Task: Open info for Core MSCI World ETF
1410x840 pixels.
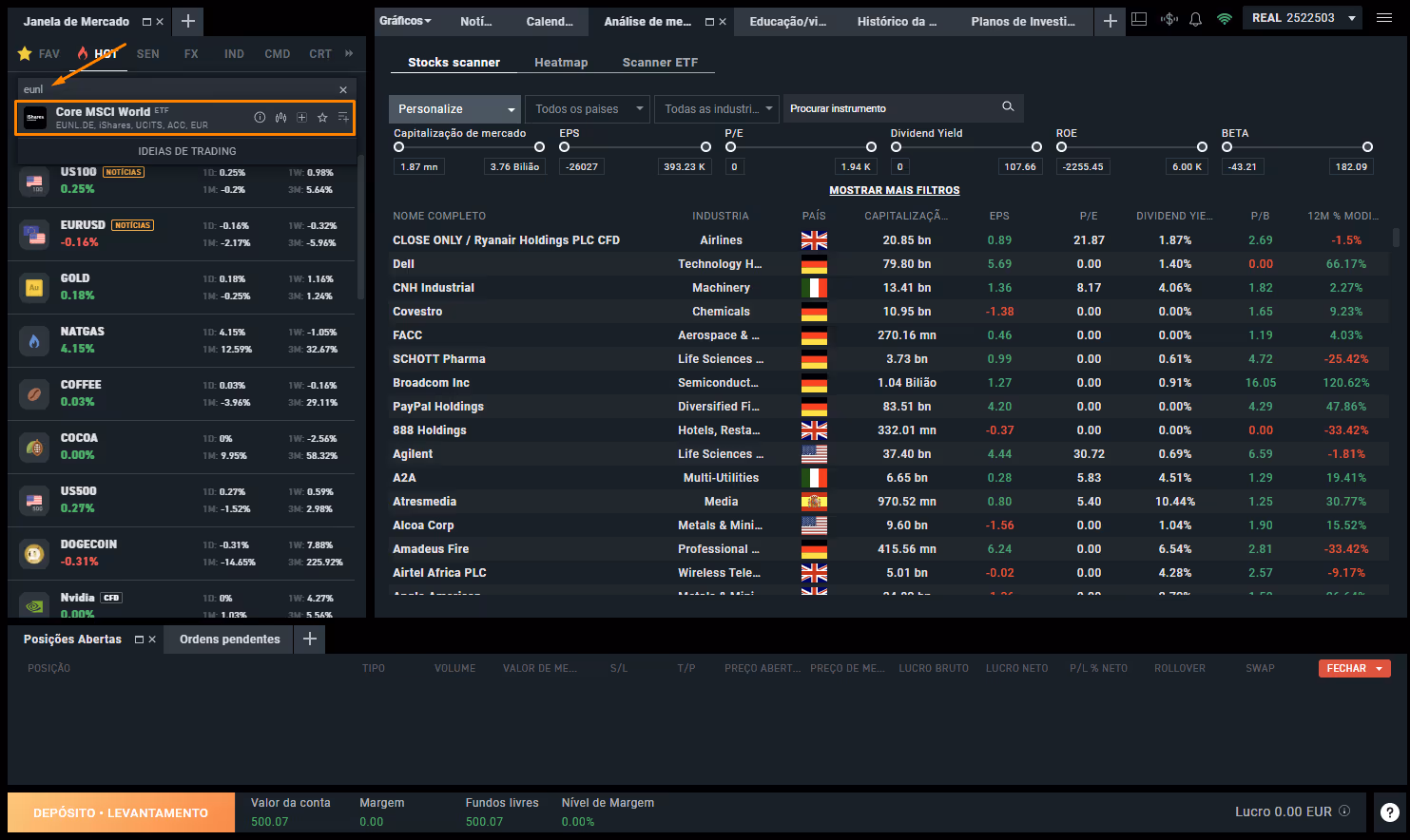Action: pos(260,118)
